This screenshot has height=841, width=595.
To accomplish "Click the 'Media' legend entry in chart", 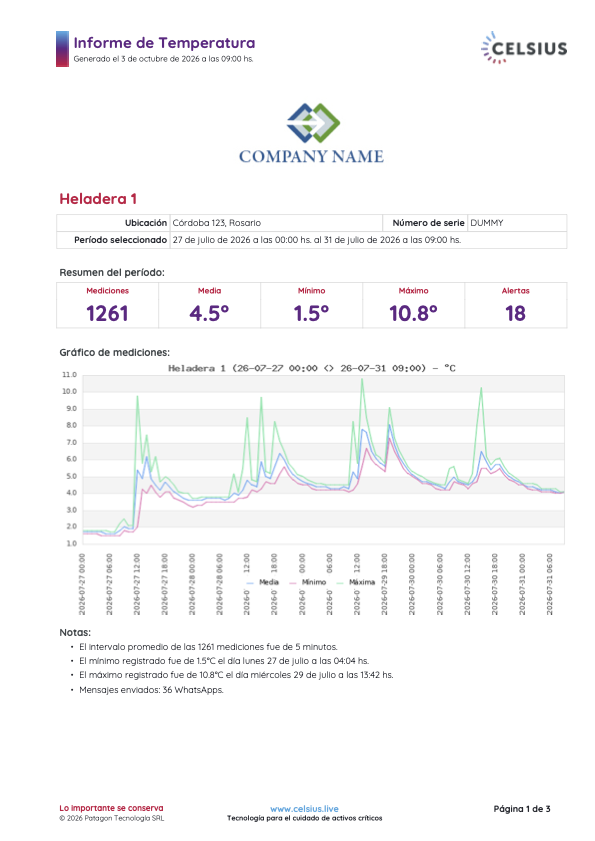I will coord(263,582).
